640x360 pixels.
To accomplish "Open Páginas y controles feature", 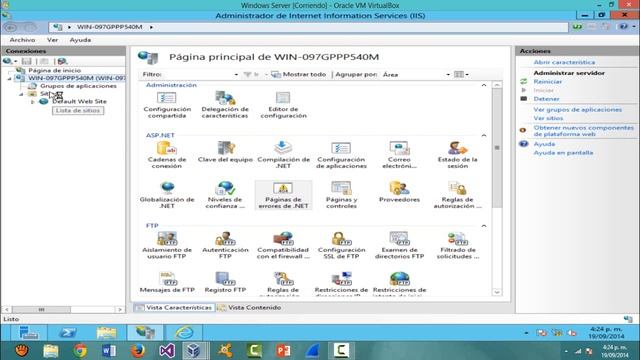I will click(x=341, y=195).
